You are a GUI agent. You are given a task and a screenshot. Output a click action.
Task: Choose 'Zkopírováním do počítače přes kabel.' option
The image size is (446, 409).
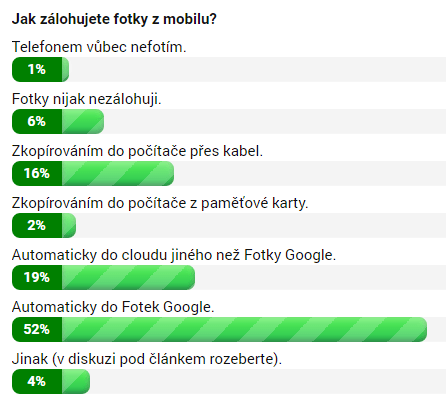(x=137, y=151)
